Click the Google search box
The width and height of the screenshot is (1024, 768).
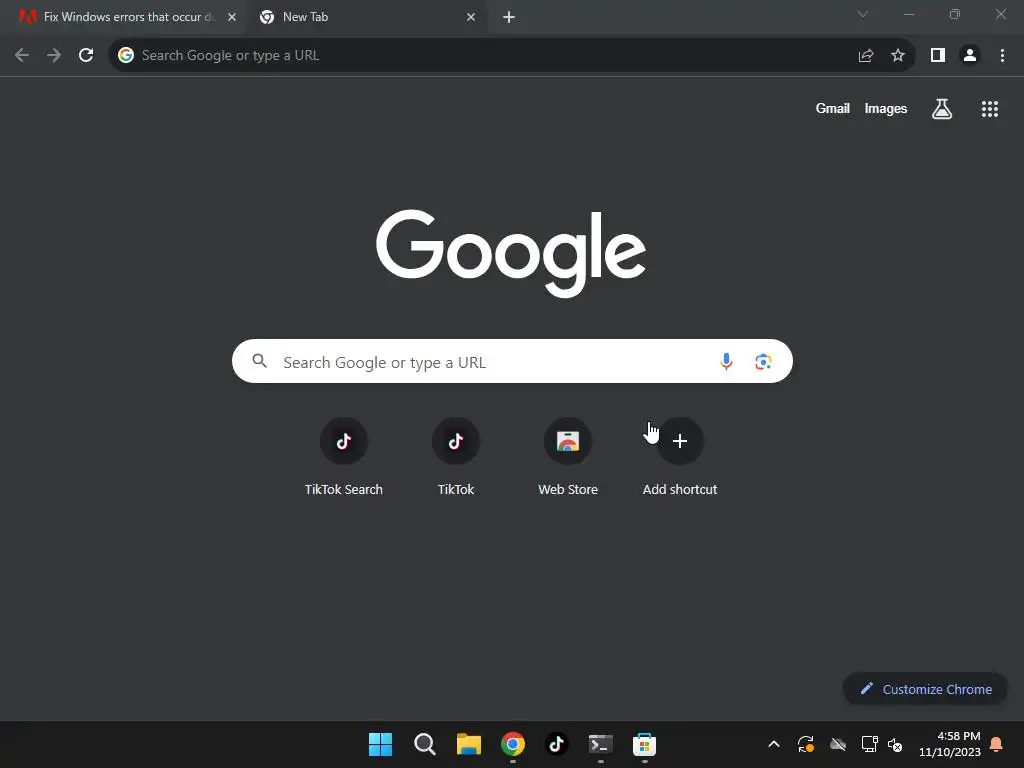point(512,361)
